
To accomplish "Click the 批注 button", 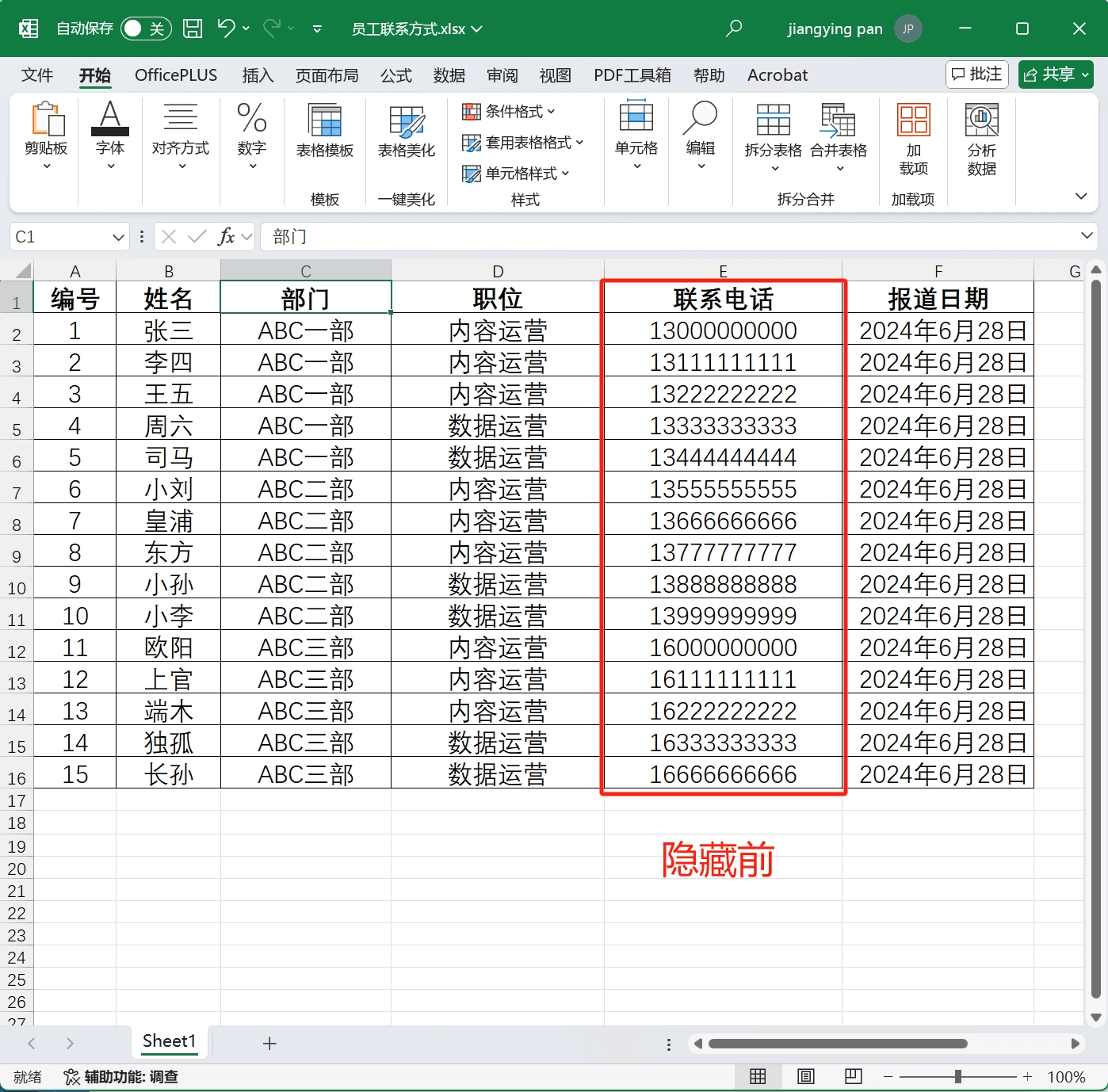I will (x=976, y=74).
